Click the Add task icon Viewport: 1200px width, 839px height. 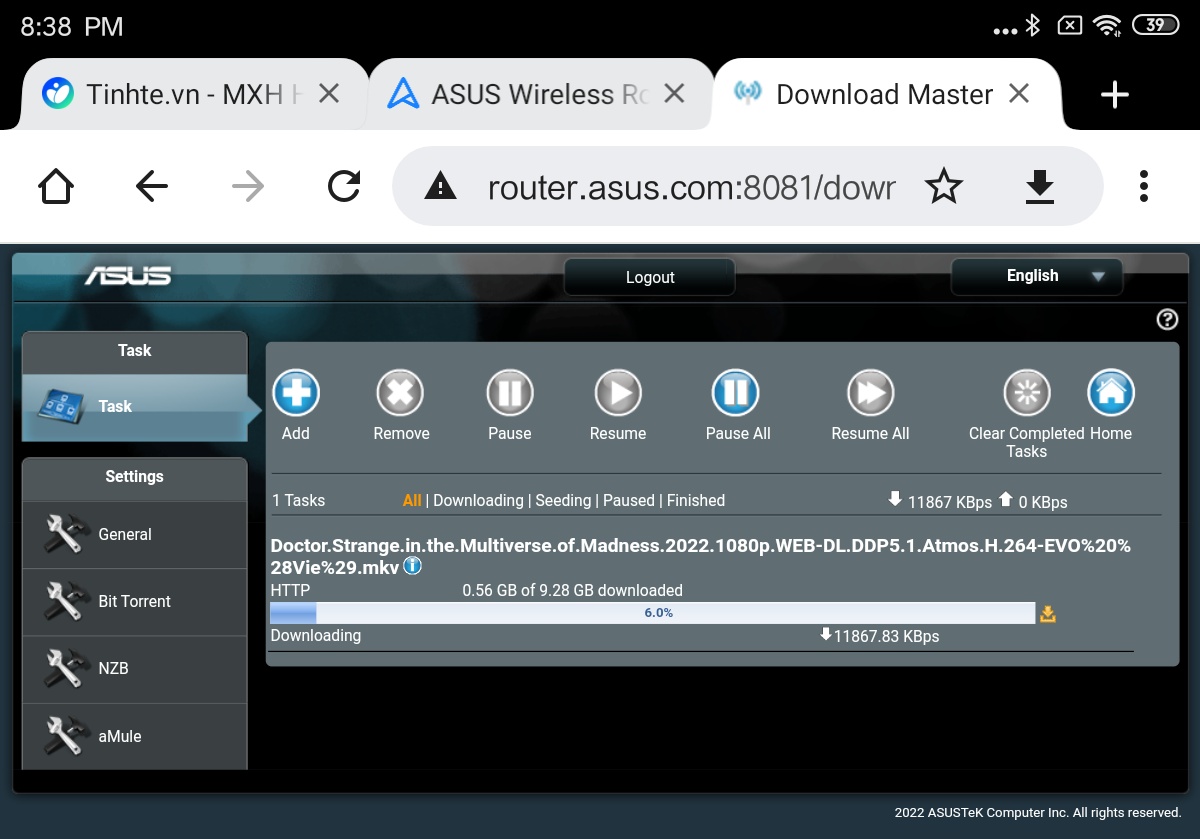pos(296,393)
